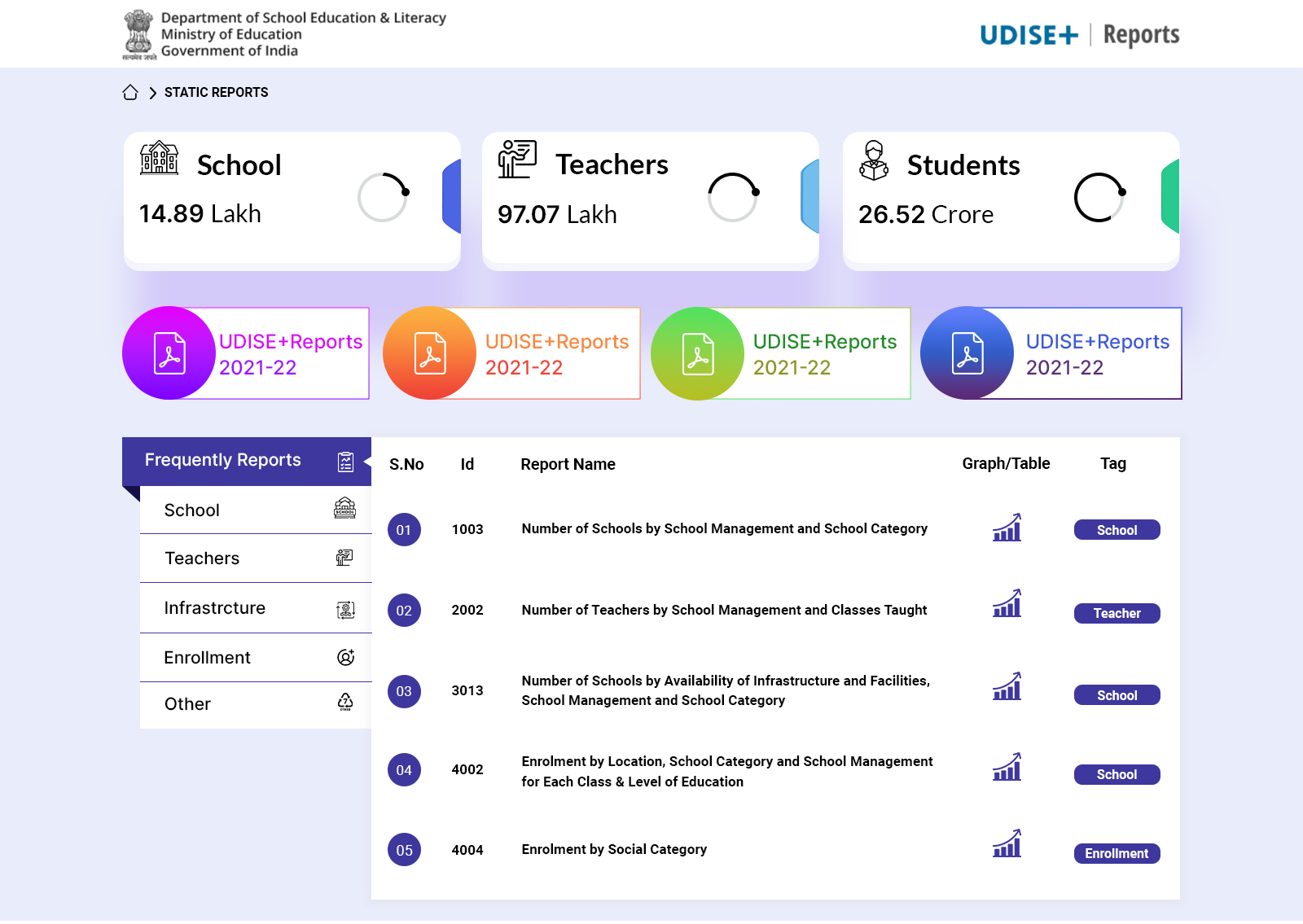1303x924 pixels.
Task: Click the pink PDF report icon
Action: pos(169,353)
